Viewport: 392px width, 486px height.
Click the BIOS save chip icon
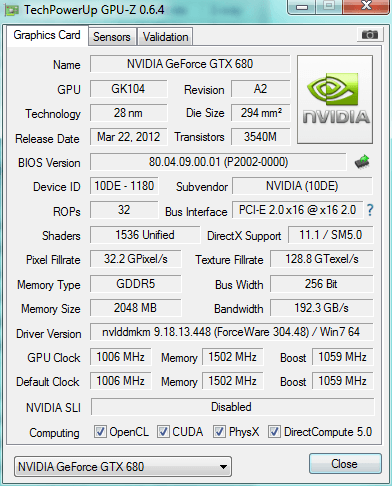click(x=362, y=162)
